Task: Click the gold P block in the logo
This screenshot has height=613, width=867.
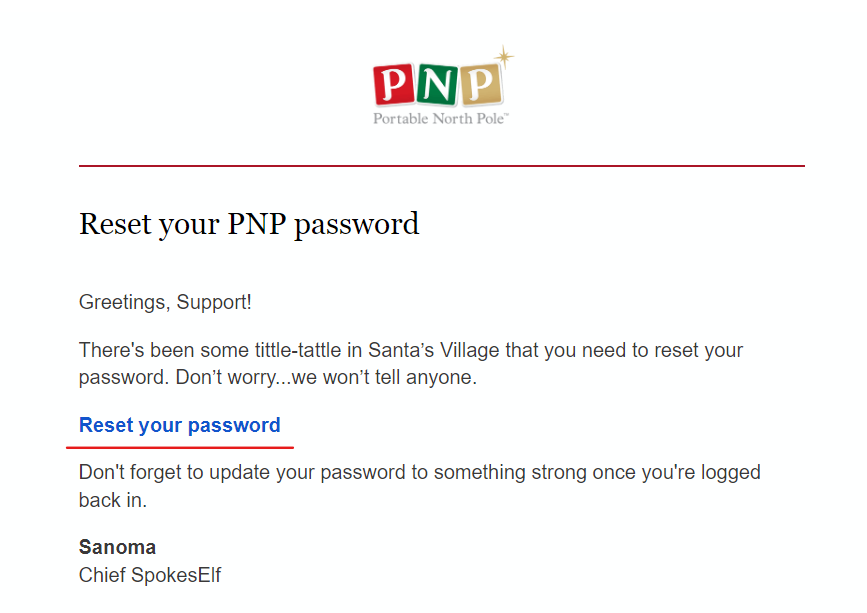Action: [481, 85]
